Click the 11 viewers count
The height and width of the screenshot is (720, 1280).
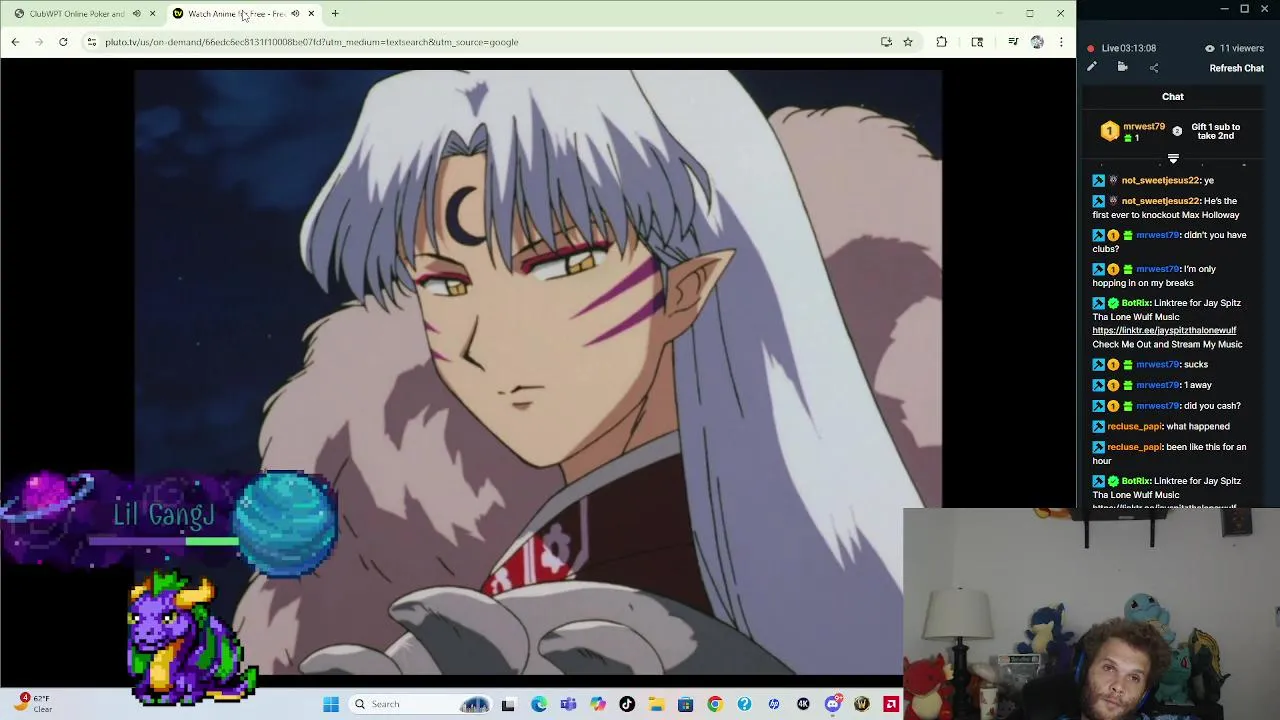[x=1235, y=48]
